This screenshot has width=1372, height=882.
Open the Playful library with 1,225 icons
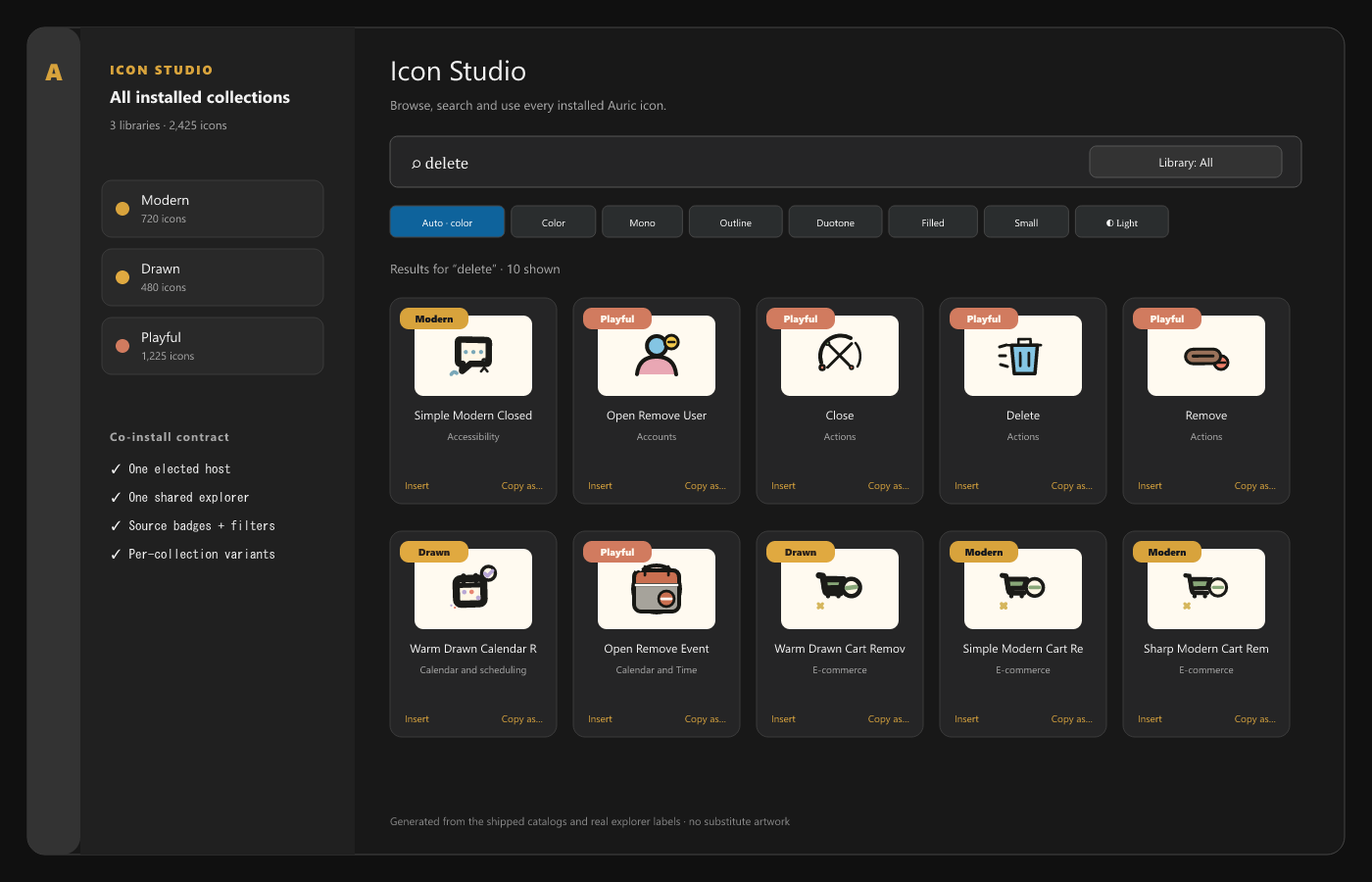click(x=213, y=346)
